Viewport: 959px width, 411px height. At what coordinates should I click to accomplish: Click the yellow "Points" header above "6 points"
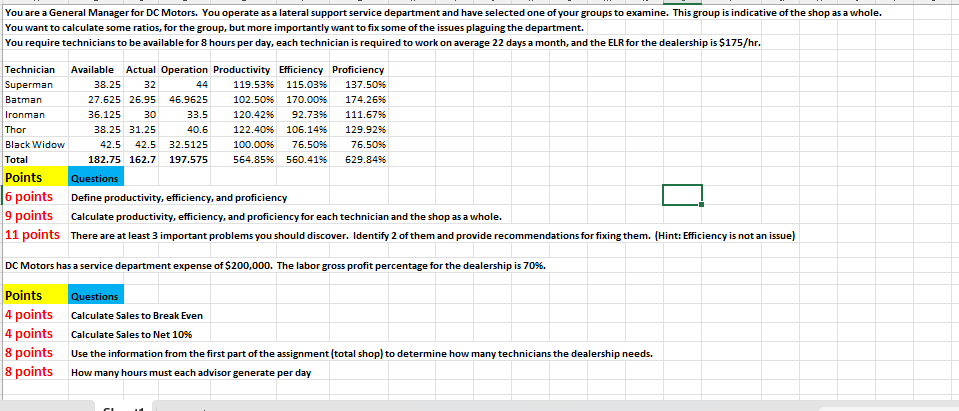coord(34,177)
